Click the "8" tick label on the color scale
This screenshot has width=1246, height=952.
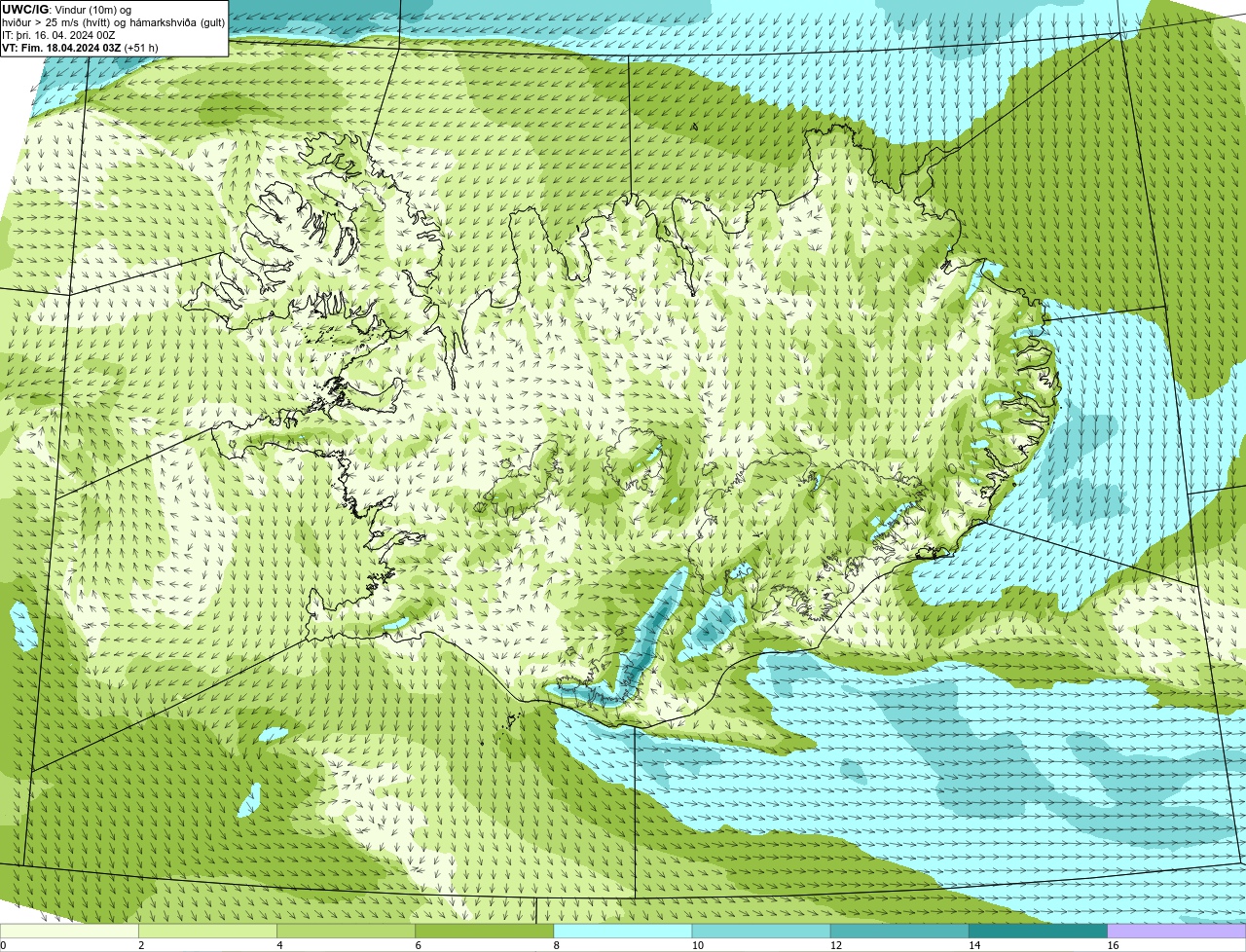pos(556,945)
